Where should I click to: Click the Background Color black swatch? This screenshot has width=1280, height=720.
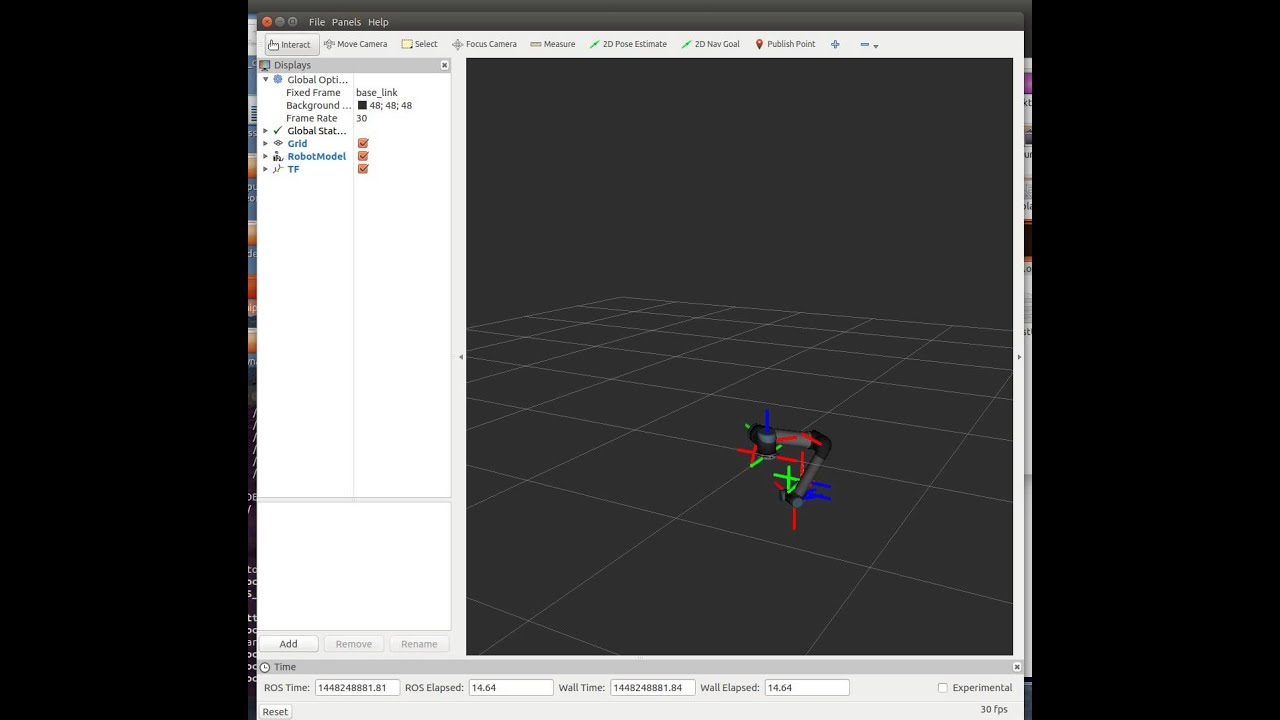(362, 105)
